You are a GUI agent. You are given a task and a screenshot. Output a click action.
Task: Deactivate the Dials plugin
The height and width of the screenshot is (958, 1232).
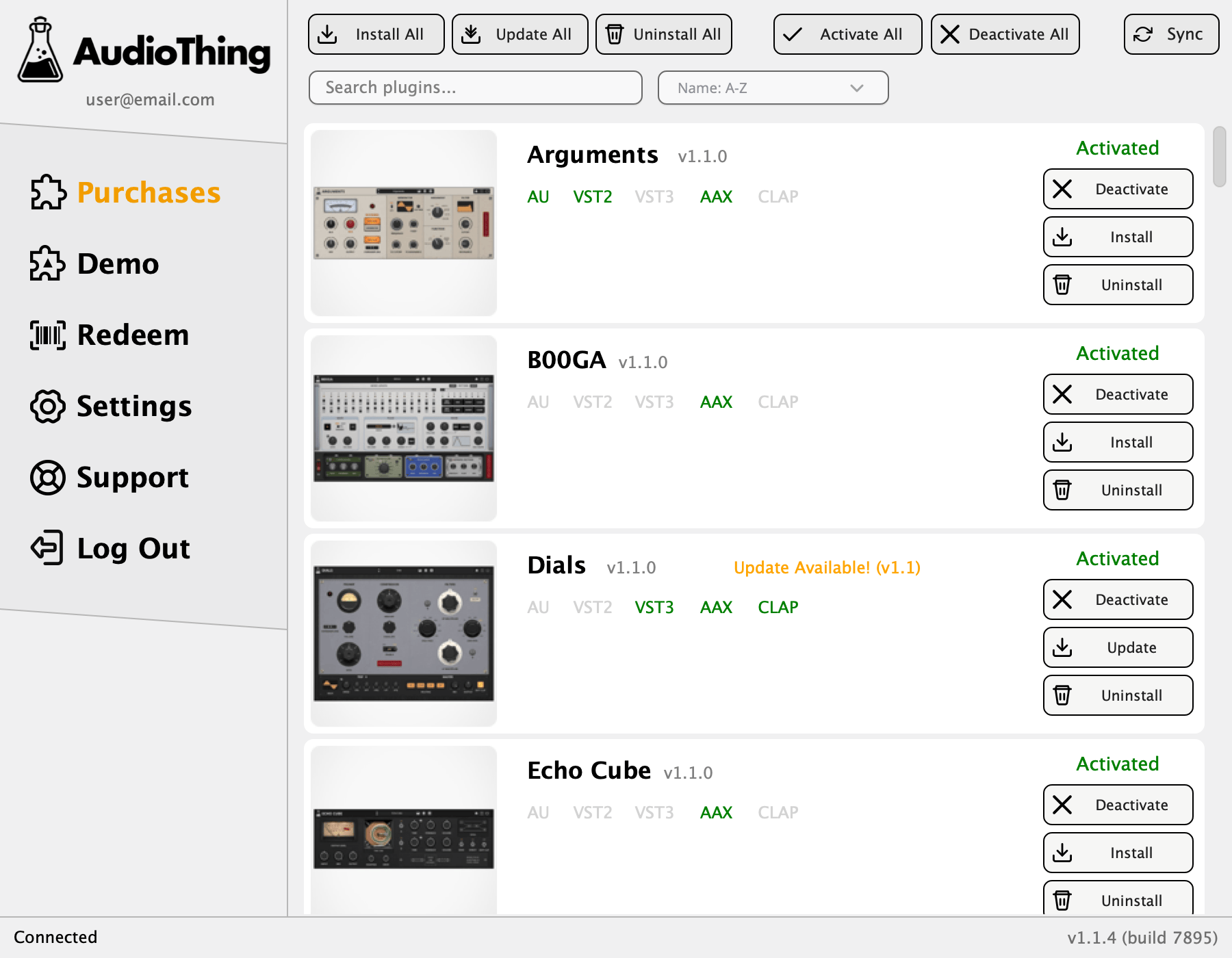[1118, 599]
